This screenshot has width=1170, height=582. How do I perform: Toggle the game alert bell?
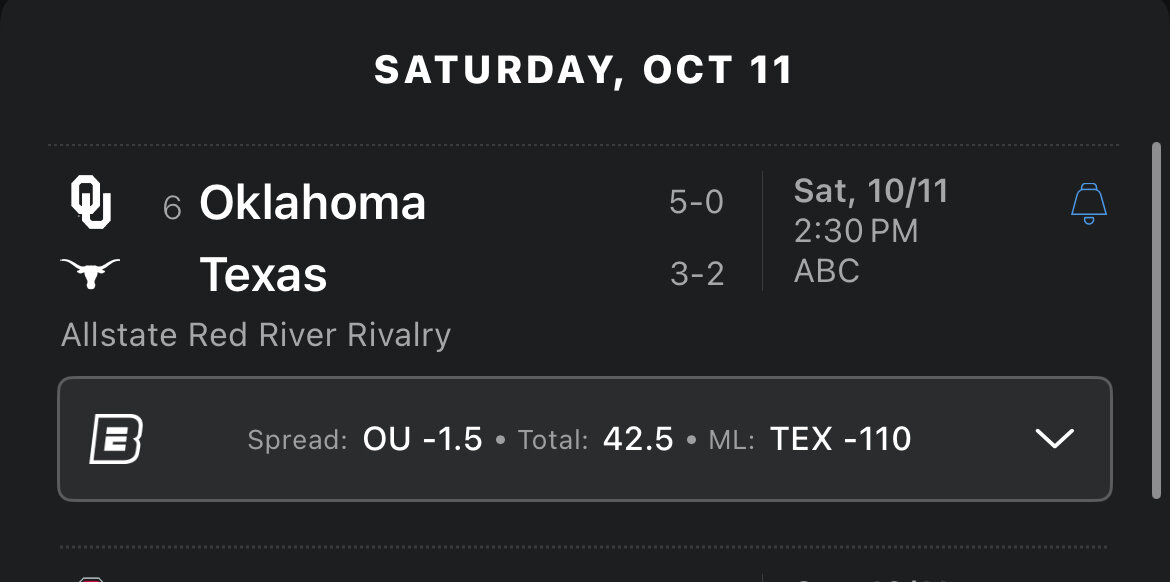point(1088,204)
